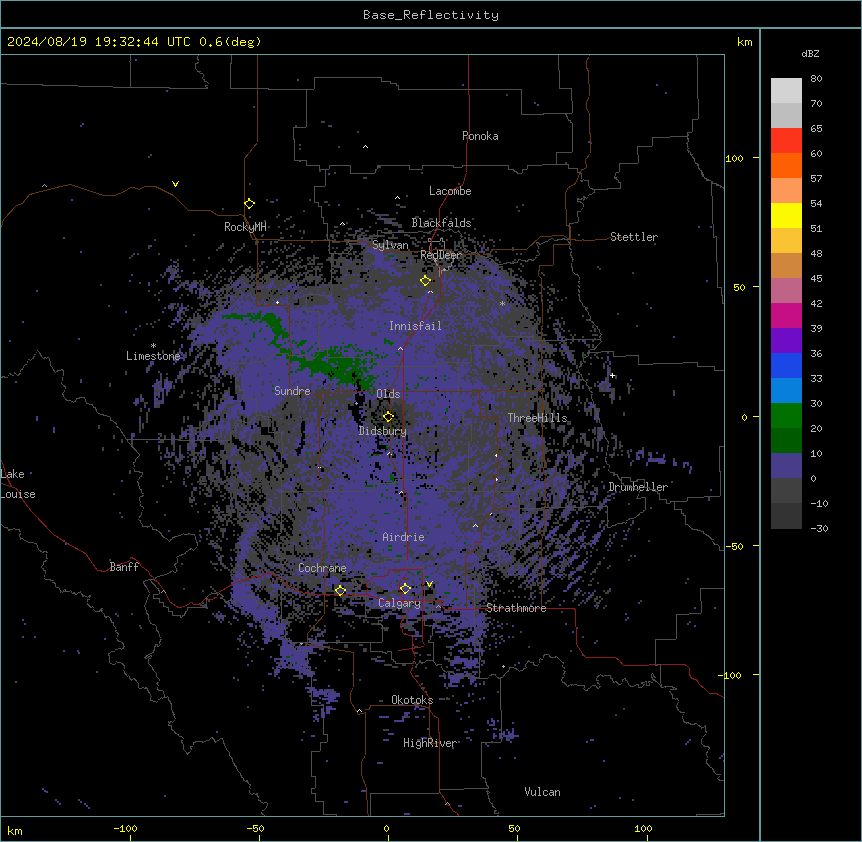Select the Sundre label
The image size is (862, 842).
click(x=292, y=391)
